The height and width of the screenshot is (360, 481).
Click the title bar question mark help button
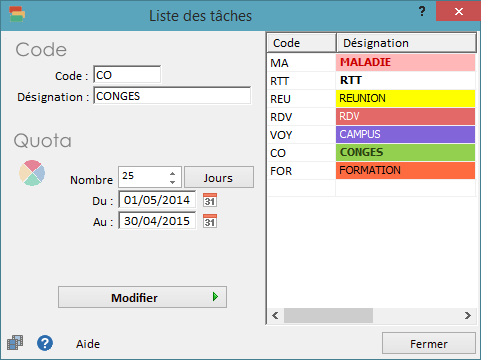[422, 11]
